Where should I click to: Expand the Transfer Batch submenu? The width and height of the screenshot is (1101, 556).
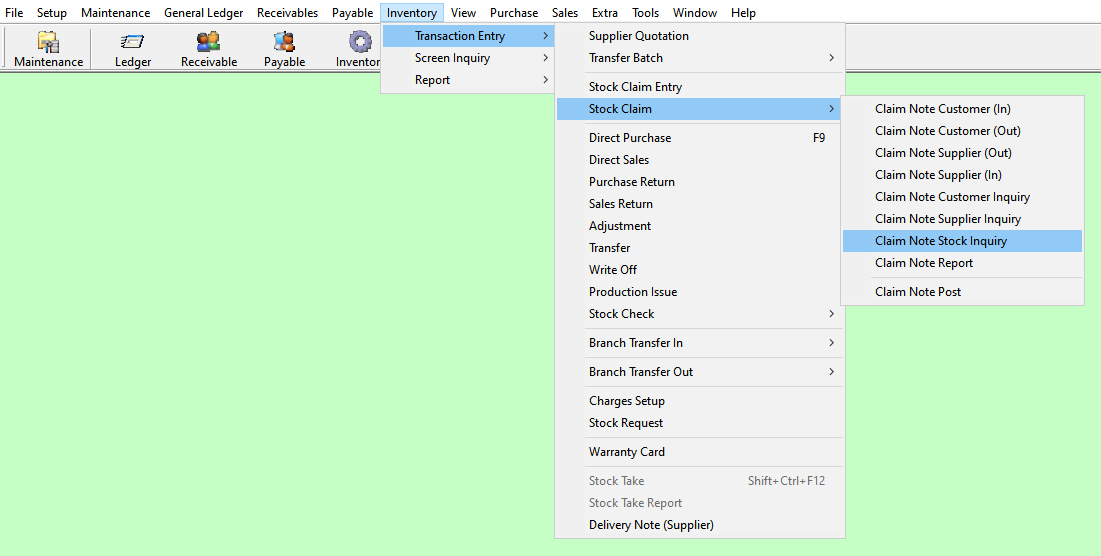click(700, 58)
